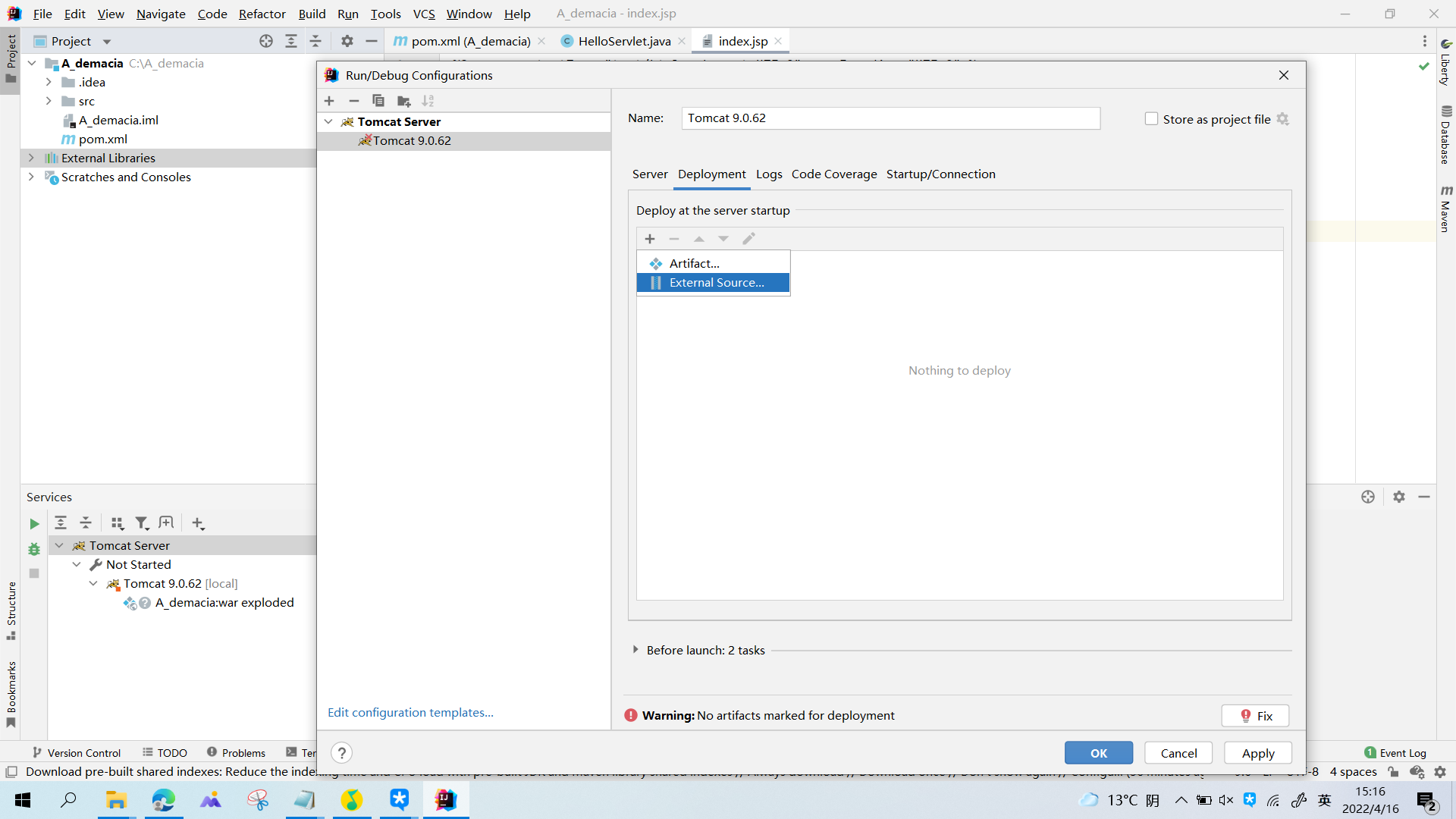Open Microsoft Edge from taskbar
The width and height of the screenshot is (1456, 819).
tap(163, 800)
